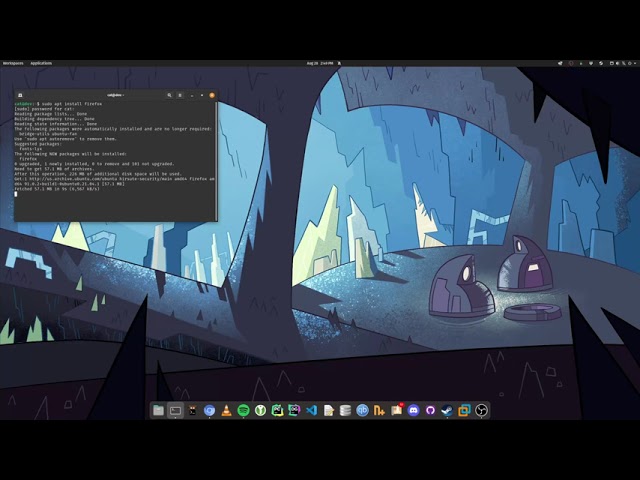Viewport: 640px width, 480px height.
Task: Open Workspaces overview in top panel
Action: [13, 63]
